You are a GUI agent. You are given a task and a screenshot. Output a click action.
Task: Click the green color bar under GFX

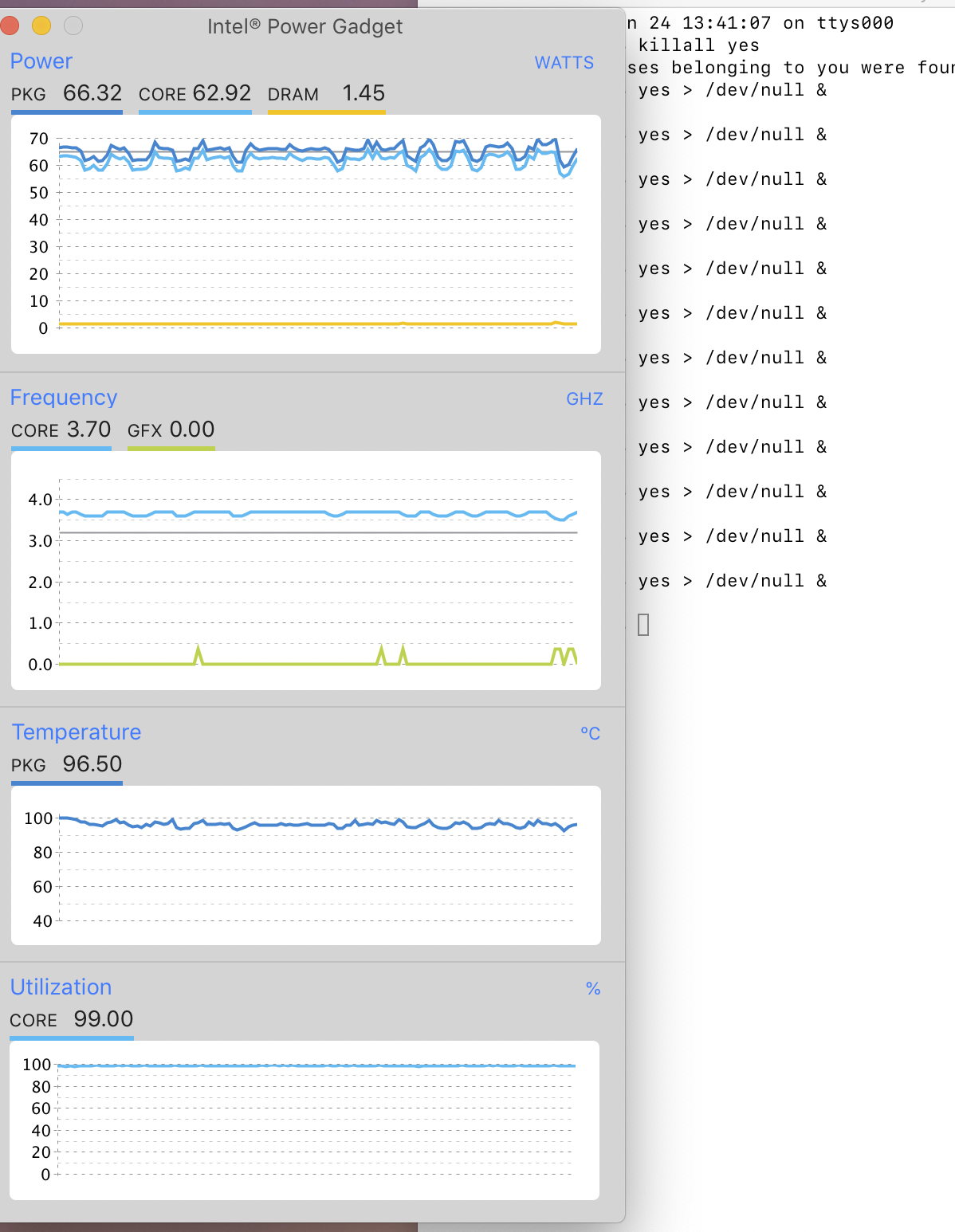click(171, 449)
